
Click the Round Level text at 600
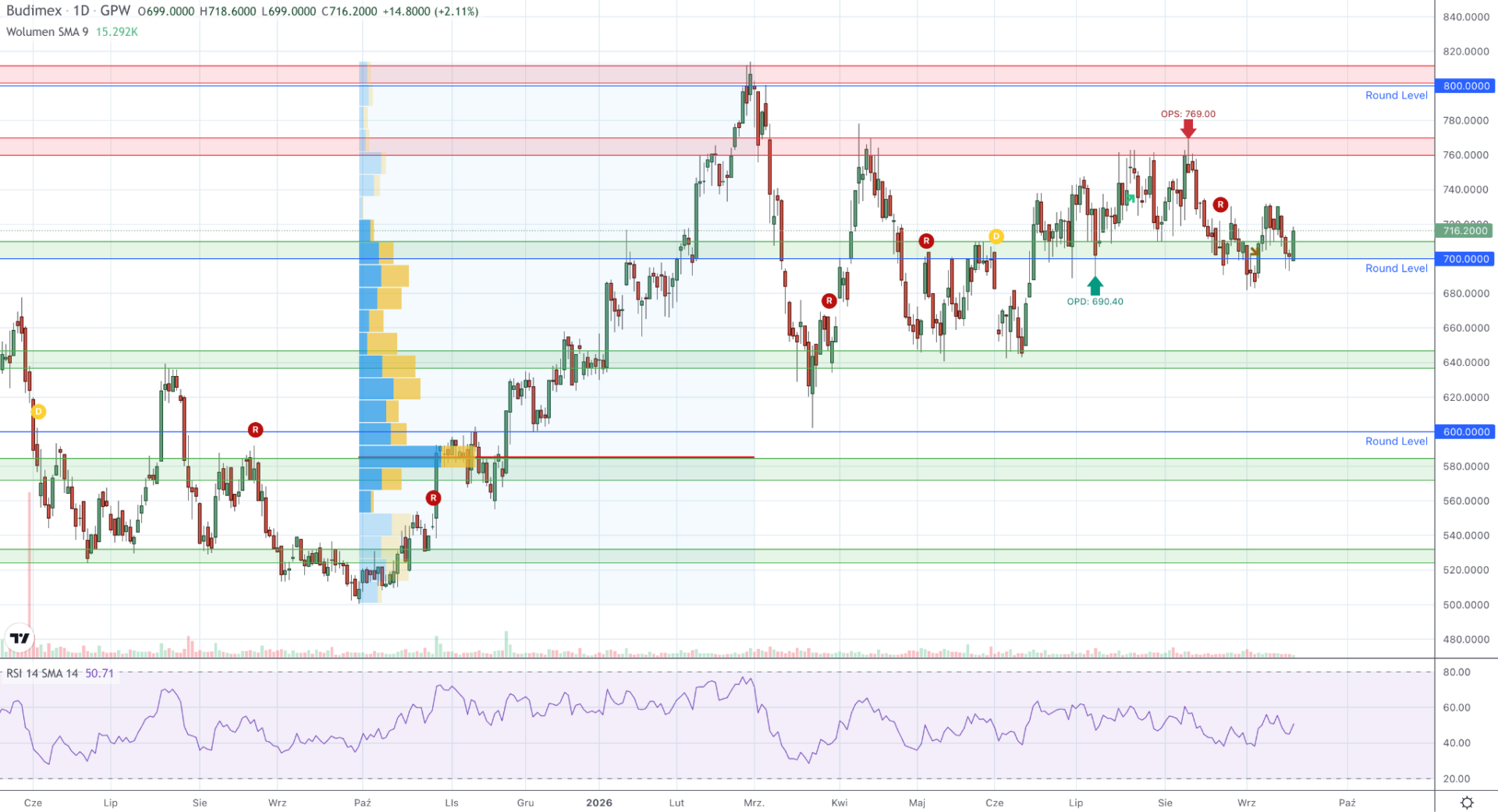coord(1396,441)
